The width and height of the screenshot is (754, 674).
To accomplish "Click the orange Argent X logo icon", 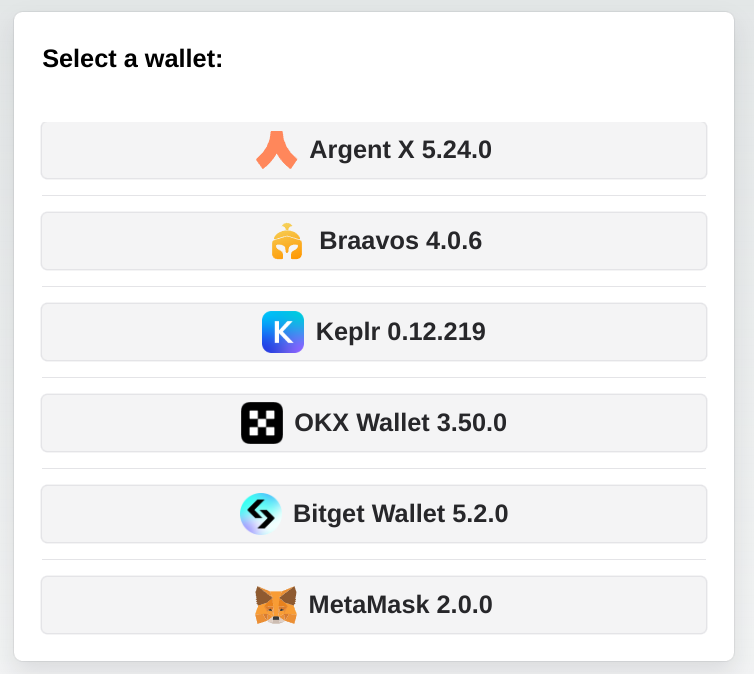I will pyautogui.click(x=277, y=150).
